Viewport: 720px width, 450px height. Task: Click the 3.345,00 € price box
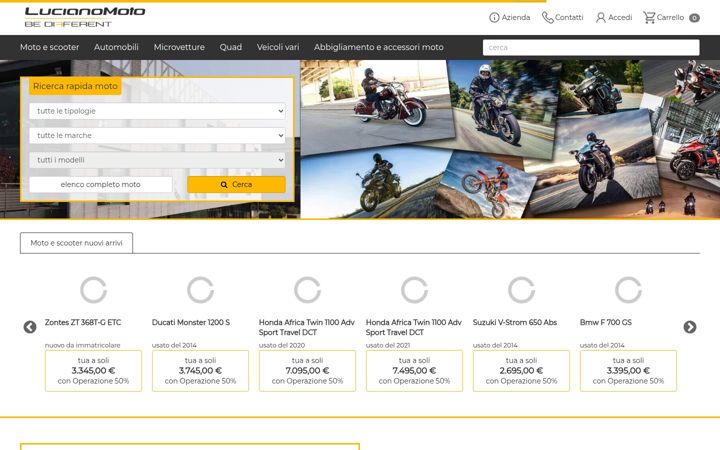93,371
